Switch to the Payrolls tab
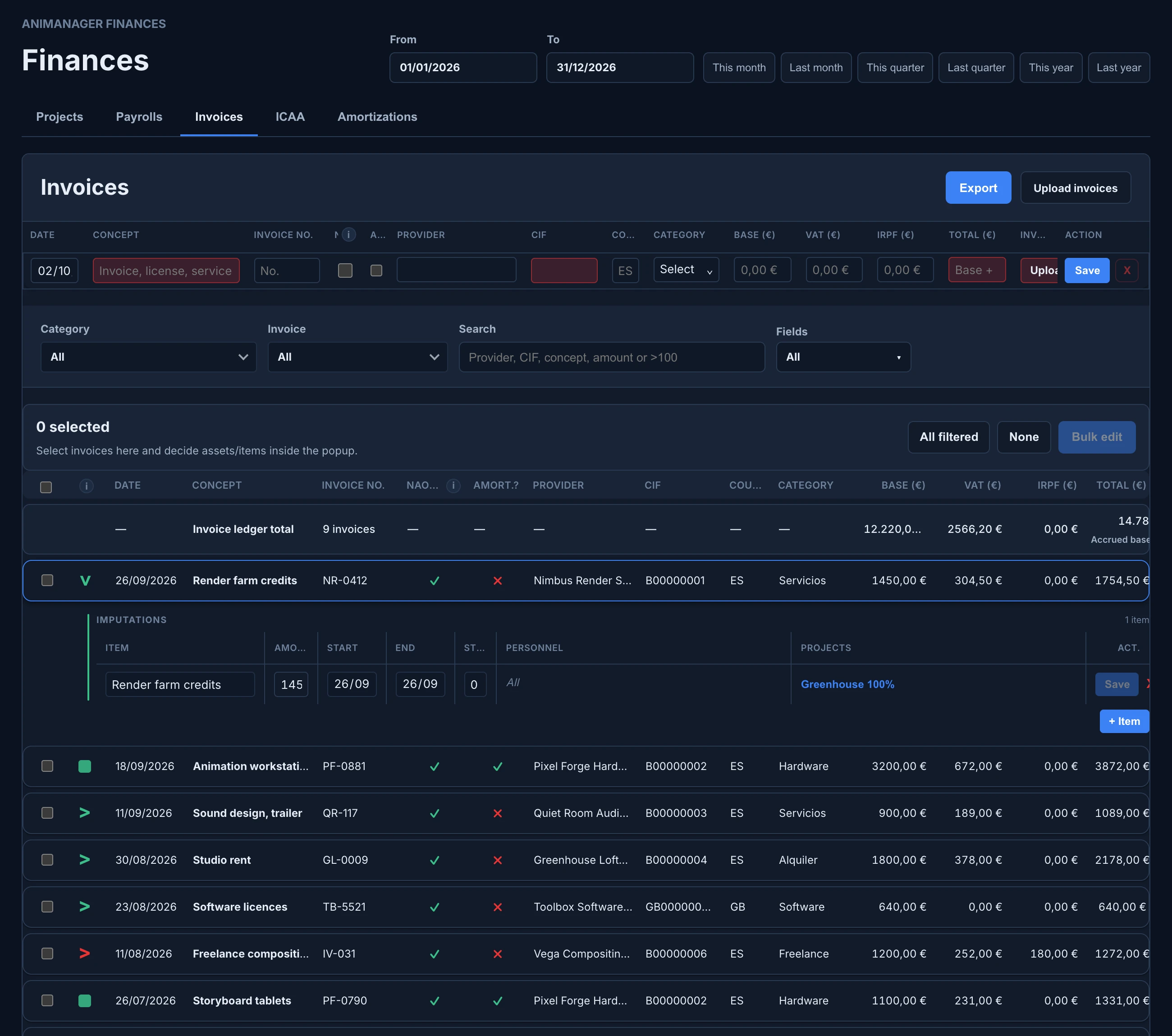Viewport: 1172px width, 1036px height. click(139, 116)
